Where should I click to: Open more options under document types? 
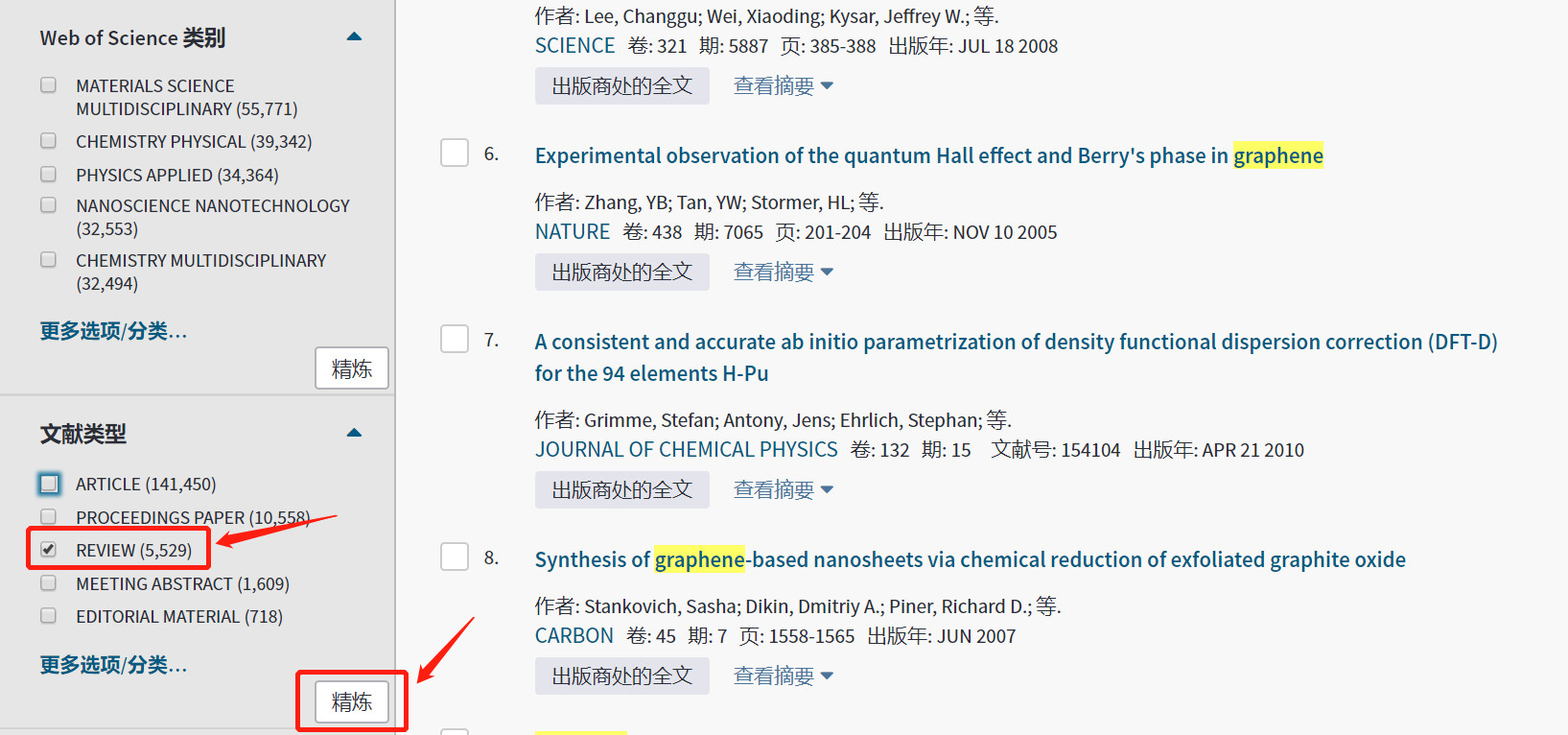pyautogui.click(x=113, y=665)
